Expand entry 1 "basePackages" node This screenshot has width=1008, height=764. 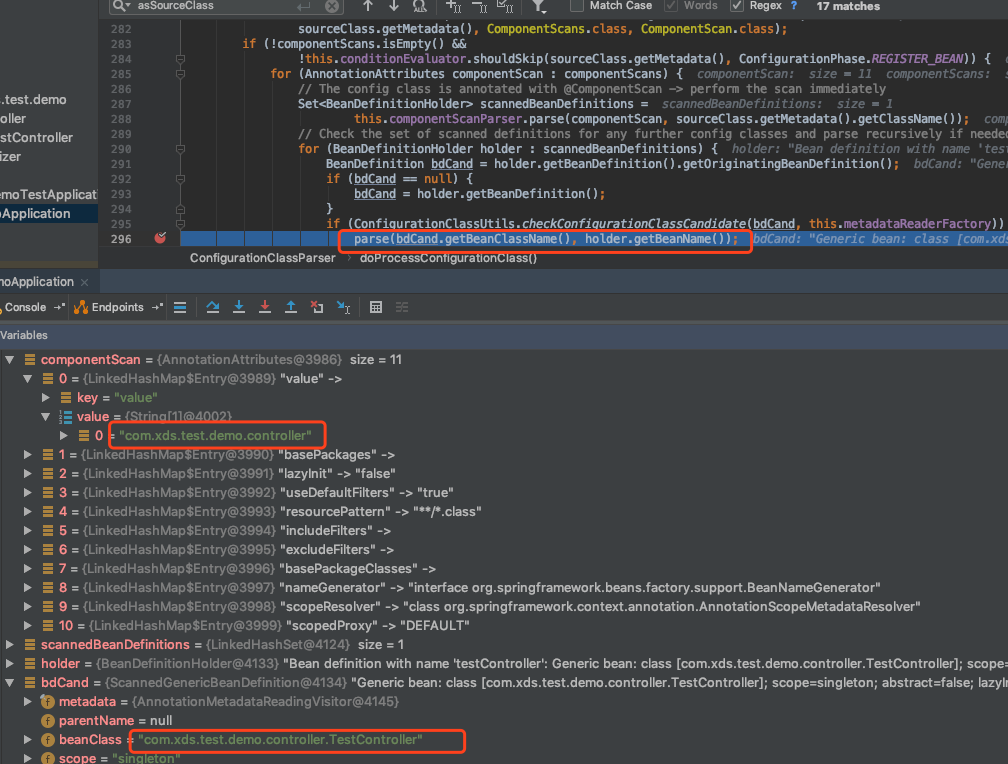(28, 455)
